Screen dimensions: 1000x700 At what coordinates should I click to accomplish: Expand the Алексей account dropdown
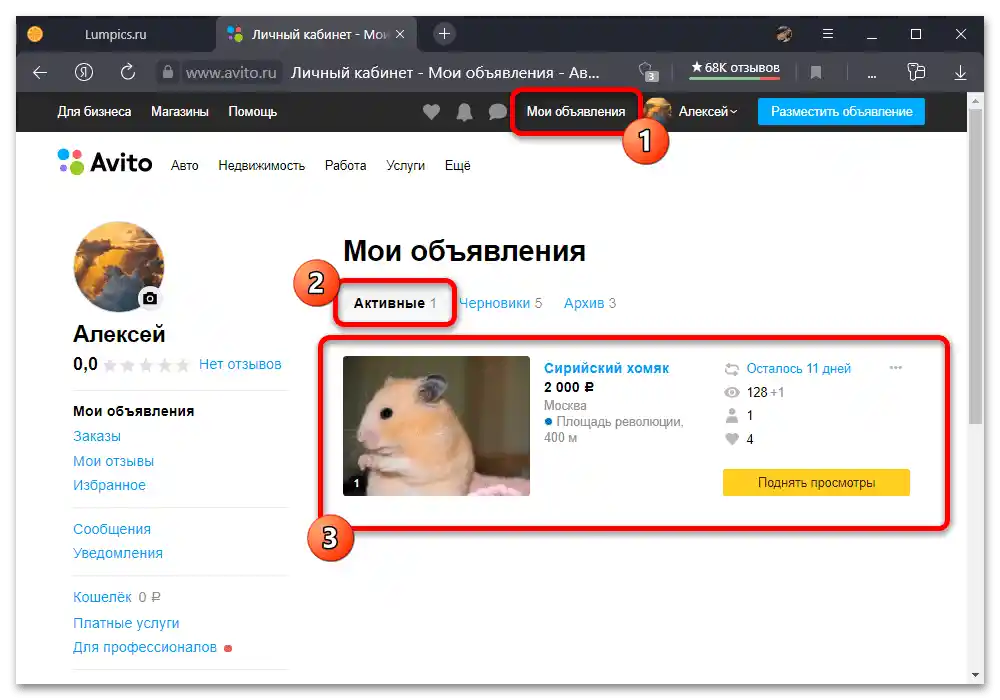707,112
